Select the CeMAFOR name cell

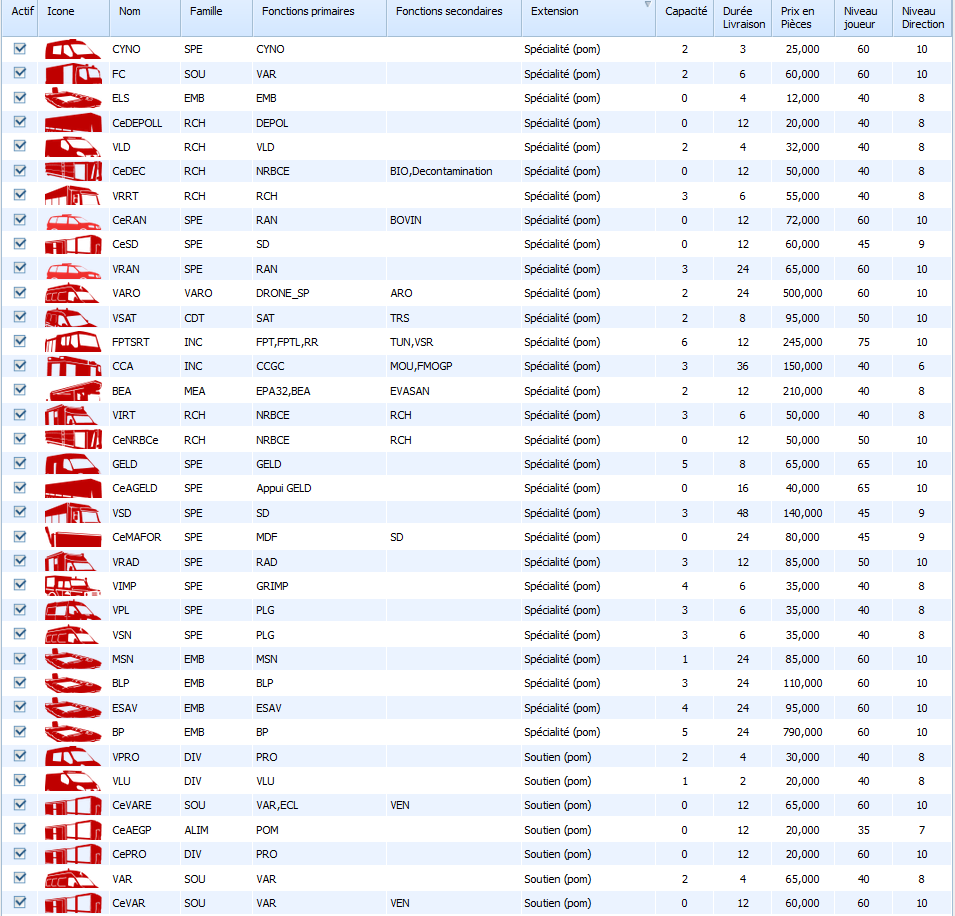click(137, 537)
